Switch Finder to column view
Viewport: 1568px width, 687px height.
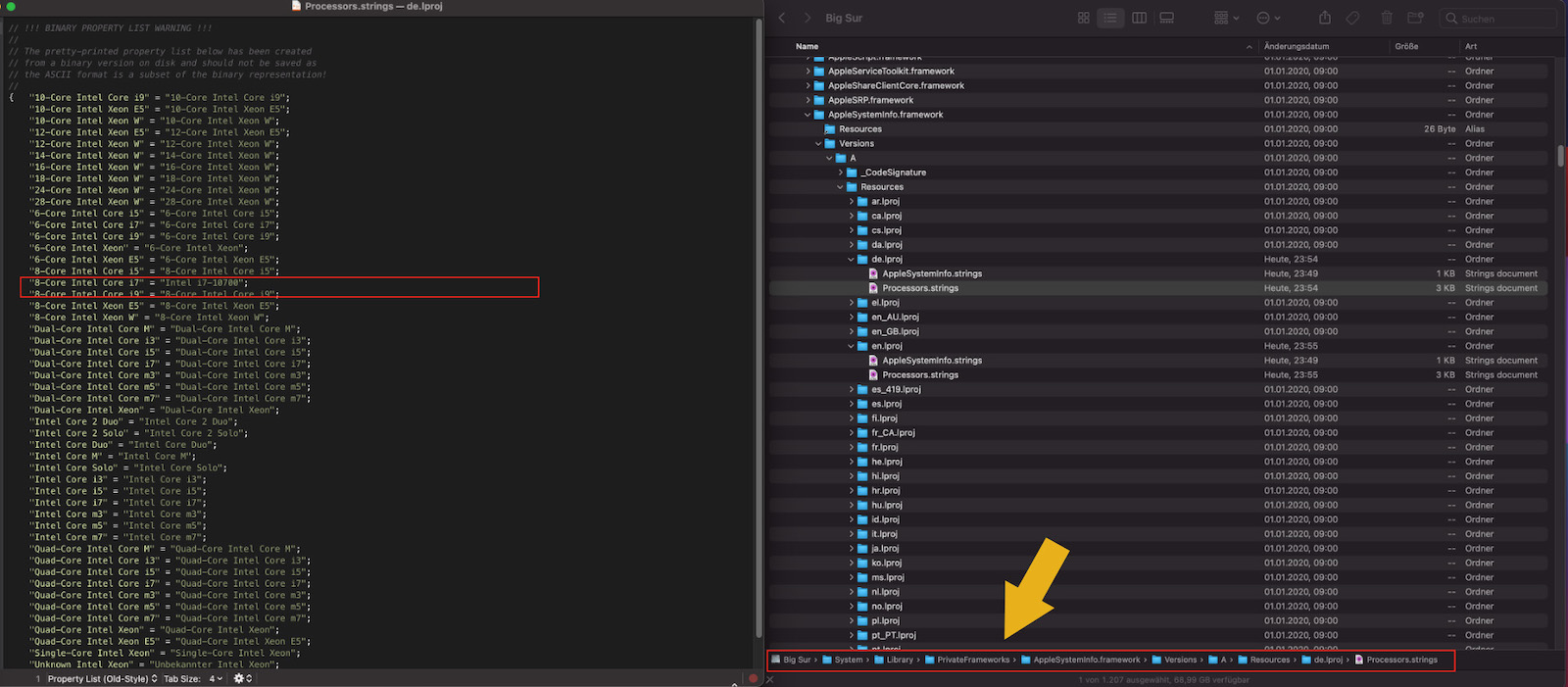(1139, 18)
